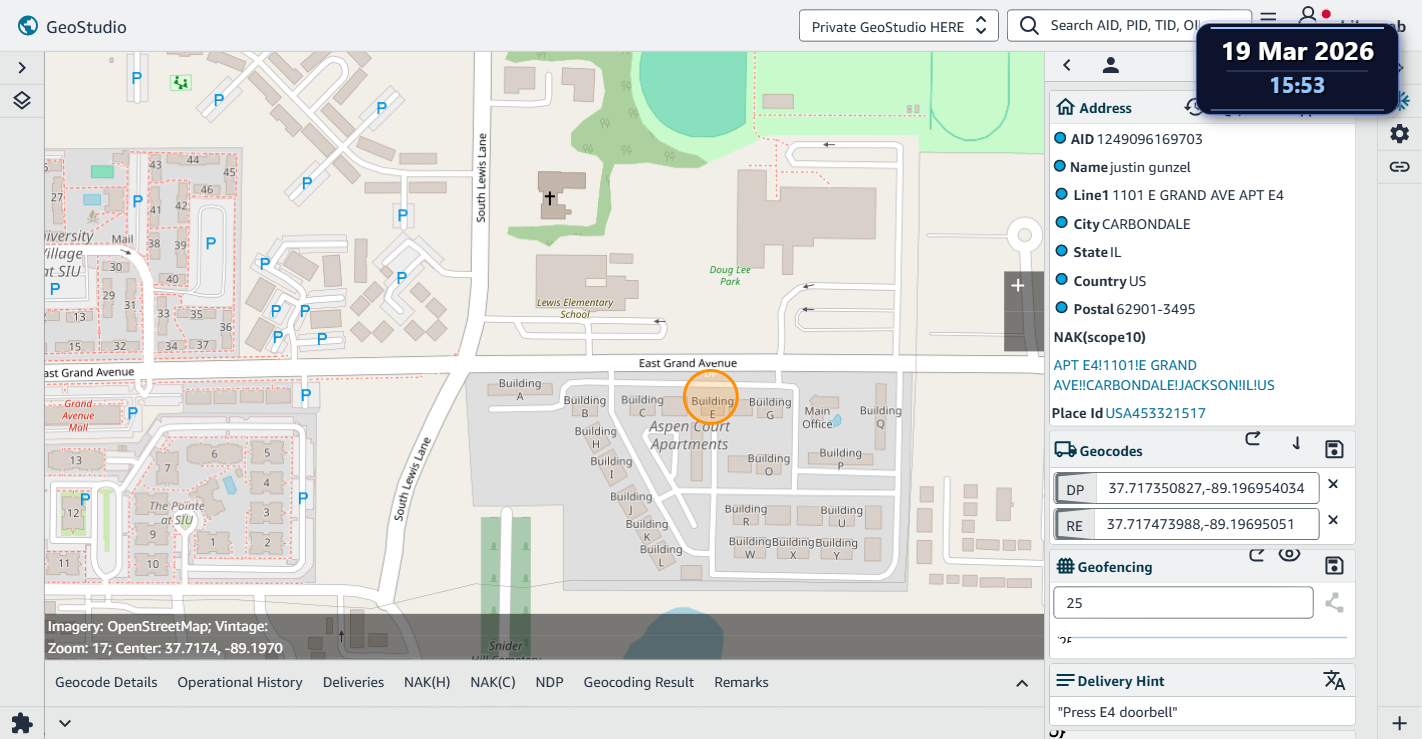Toggle the City field blue dot
This screenshot has height=739, width=1422.
1060,223
